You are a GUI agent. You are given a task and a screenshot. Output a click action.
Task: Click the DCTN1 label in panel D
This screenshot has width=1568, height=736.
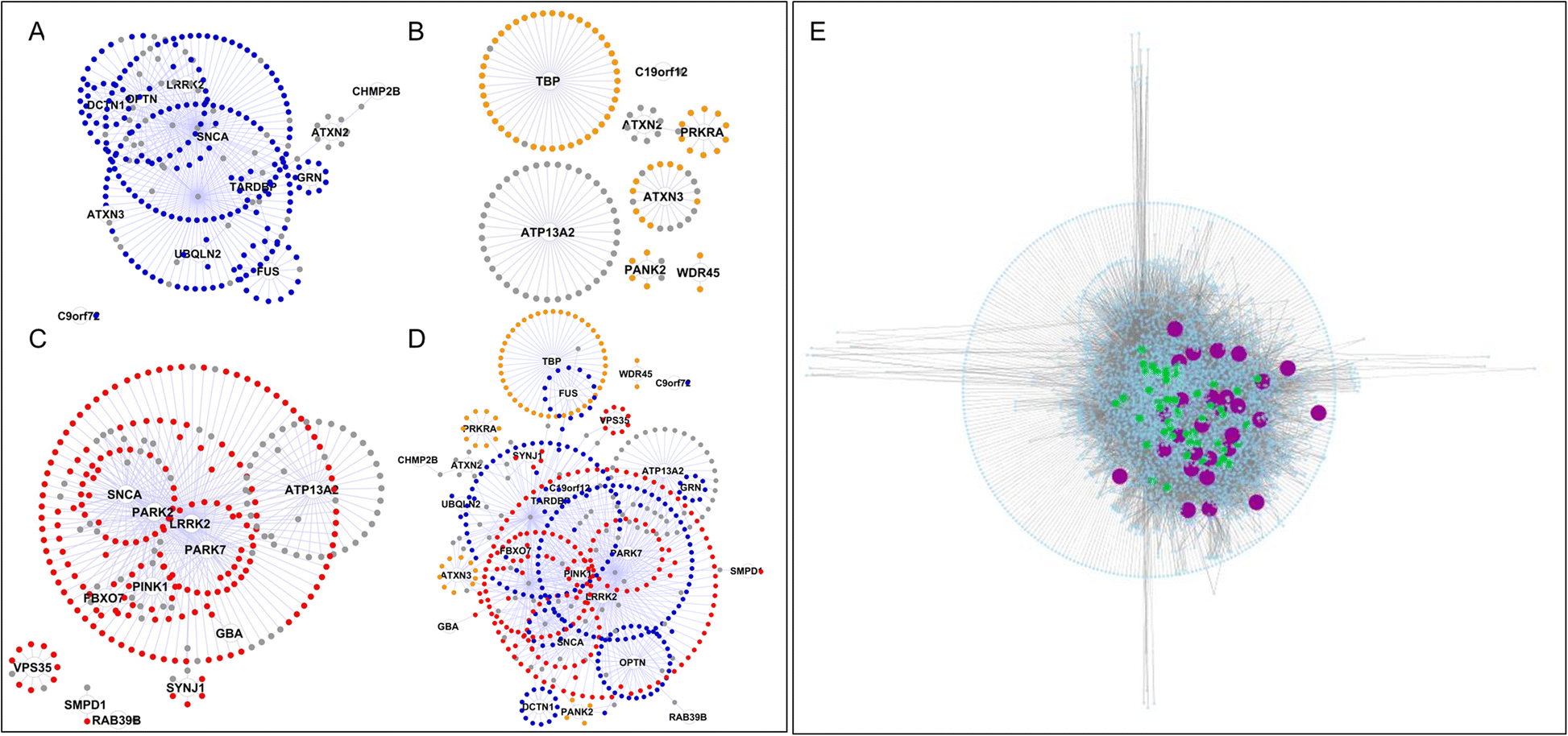[539, 708]
